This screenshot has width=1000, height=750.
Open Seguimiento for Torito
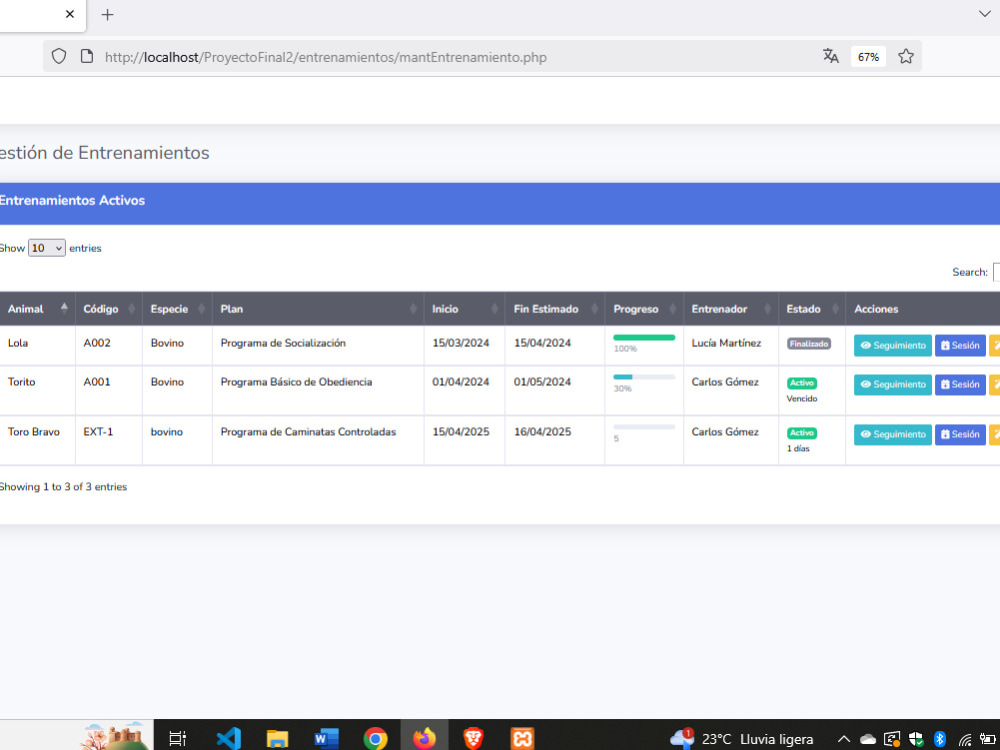(893, 385)
